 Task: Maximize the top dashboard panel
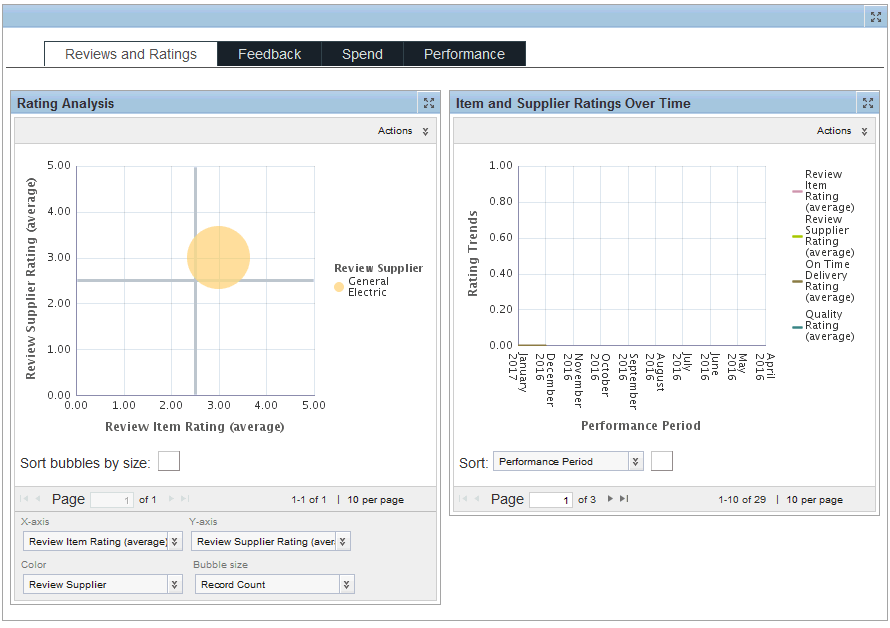coord(876,17)
